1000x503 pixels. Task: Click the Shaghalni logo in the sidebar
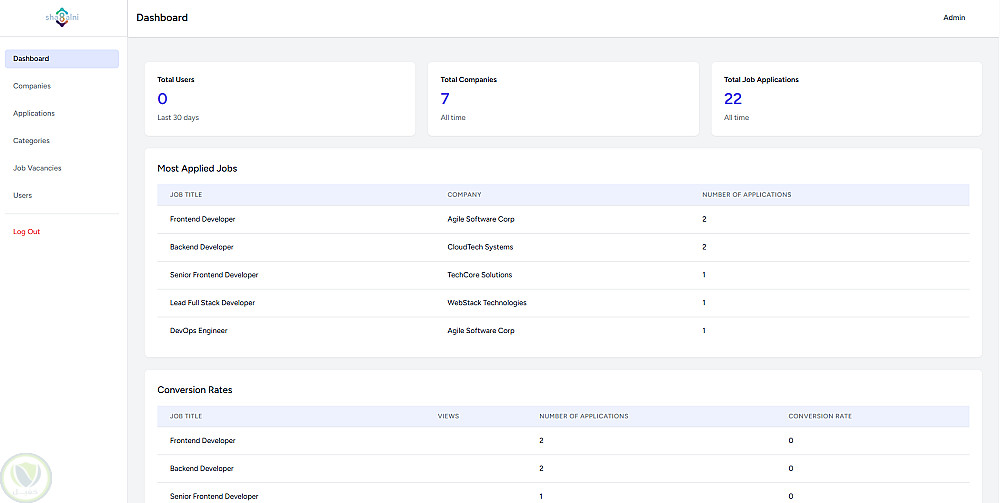coord(62,17)
